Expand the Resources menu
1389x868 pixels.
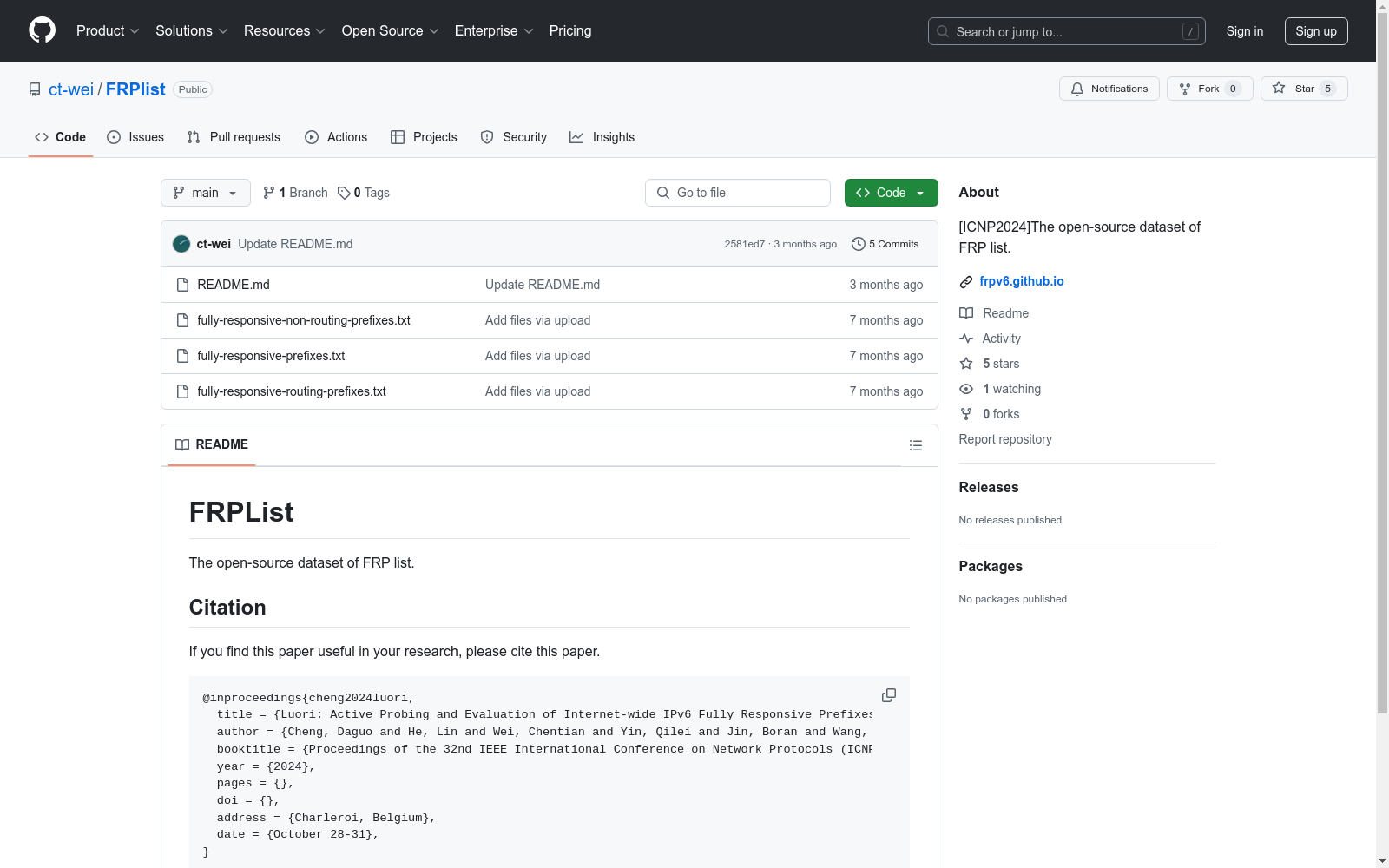285,31
